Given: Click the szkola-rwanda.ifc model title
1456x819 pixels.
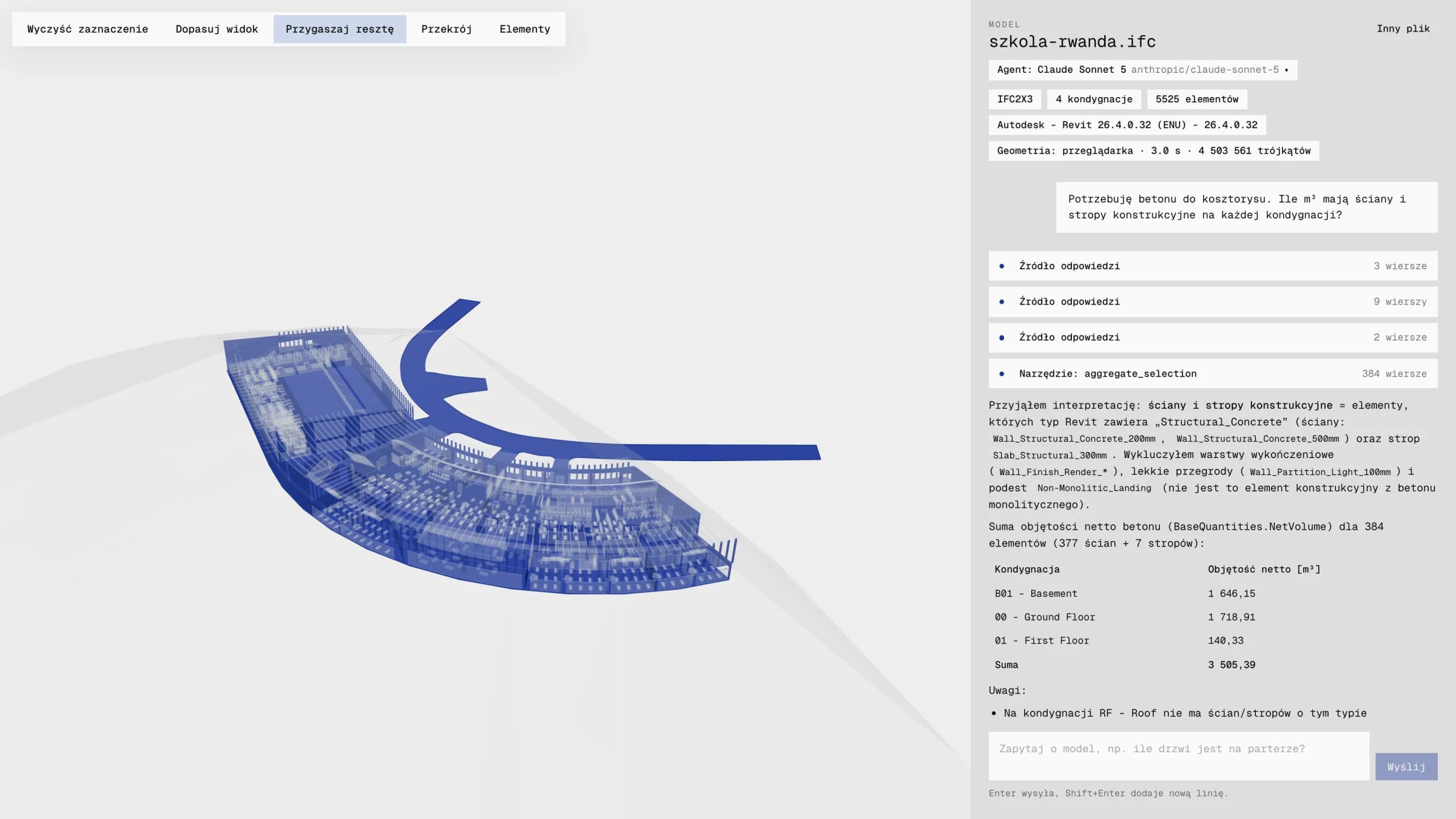Looking at the screenshot, I should coord(1072,42).
